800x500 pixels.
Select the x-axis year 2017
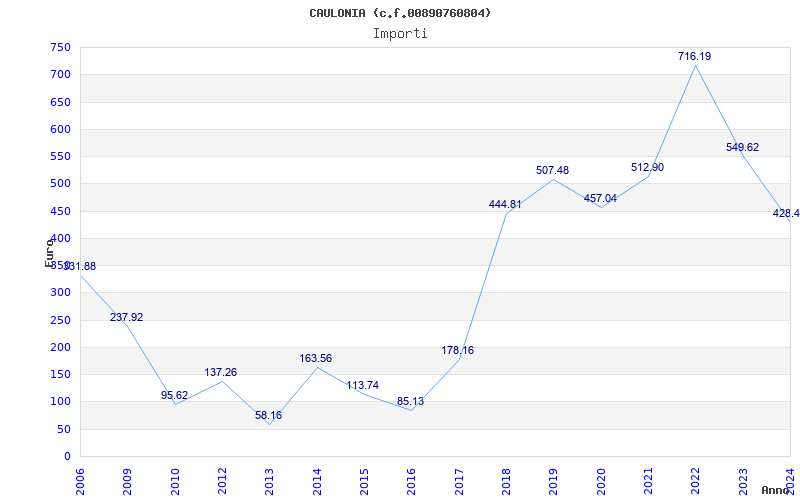click(x=459, y=482)
